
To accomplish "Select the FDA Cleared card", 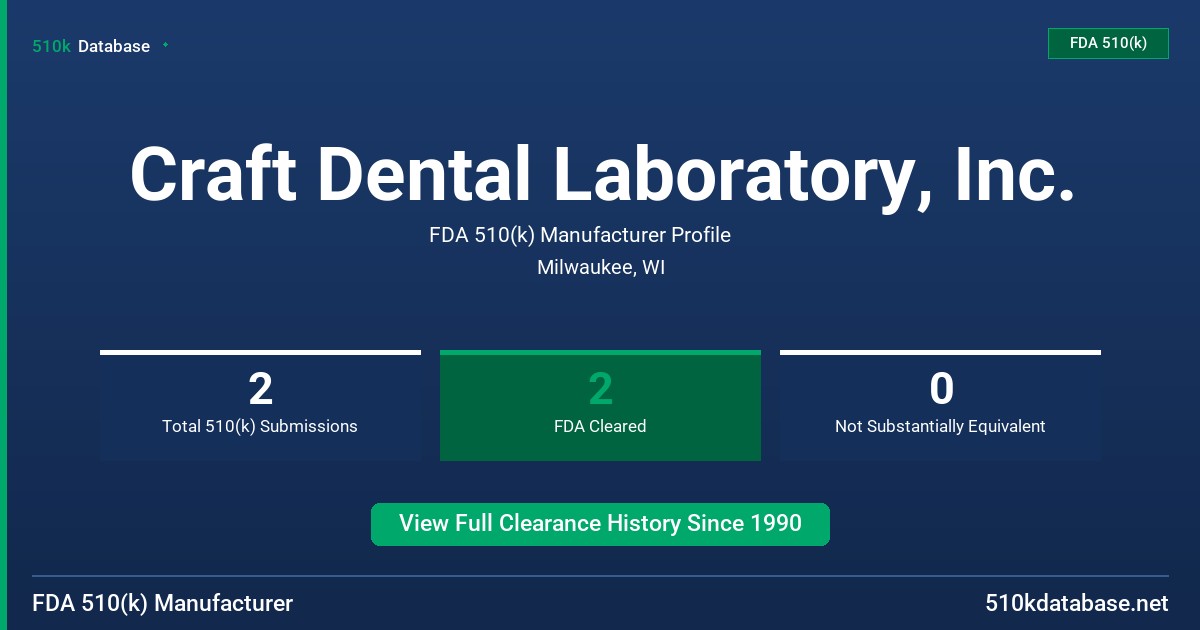I will coord(600,405).
